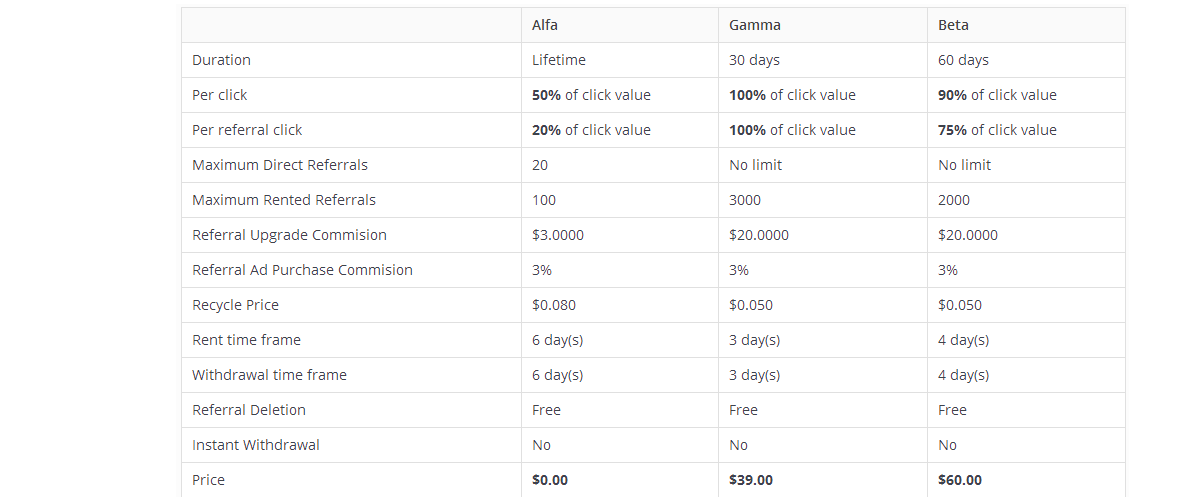Image resolution: width=1190 pixels, height=497 pixels.
Task: Click the $3.0000 commission cell
Action: click(558, 235)
